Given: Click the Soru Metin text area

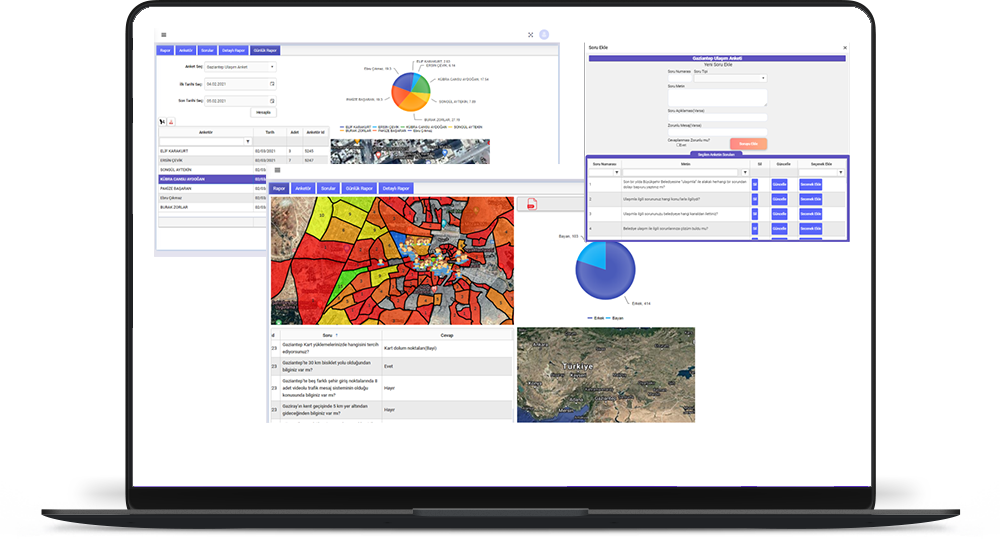Looking at the screenshot, I should tap(717, 97).
